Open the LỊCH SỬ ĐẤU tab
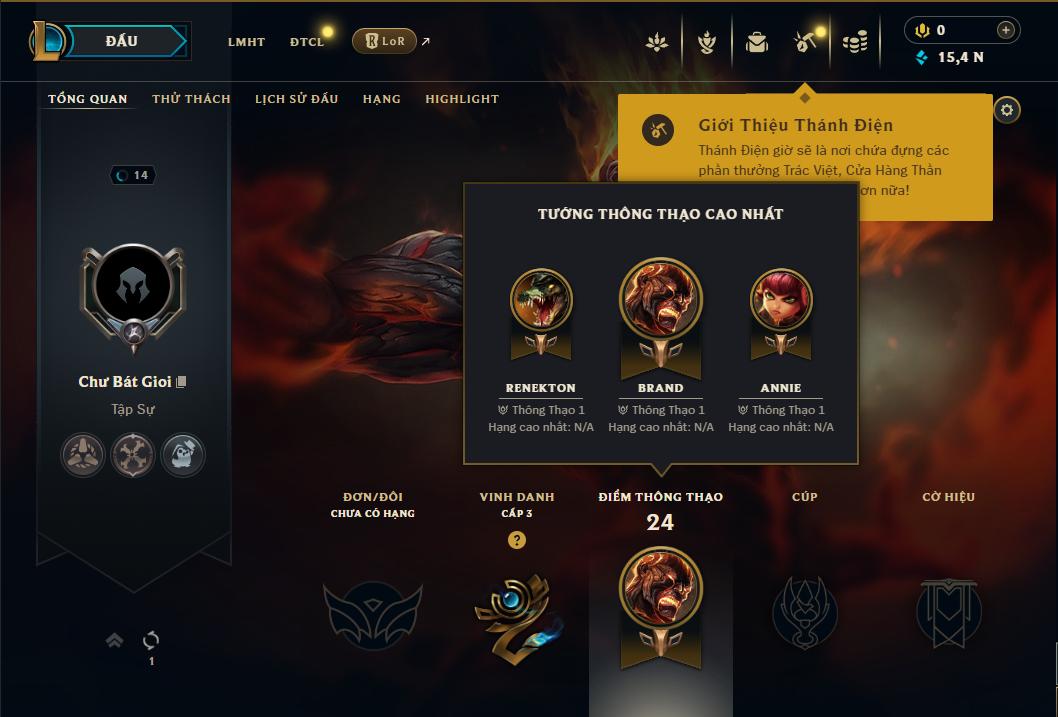 pyautogui.click(x=296, y=99)
